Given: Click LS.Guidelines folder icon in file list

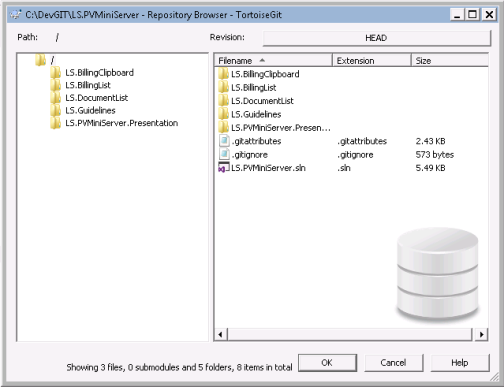Looking at the screenshot, I should pos(224,114).
